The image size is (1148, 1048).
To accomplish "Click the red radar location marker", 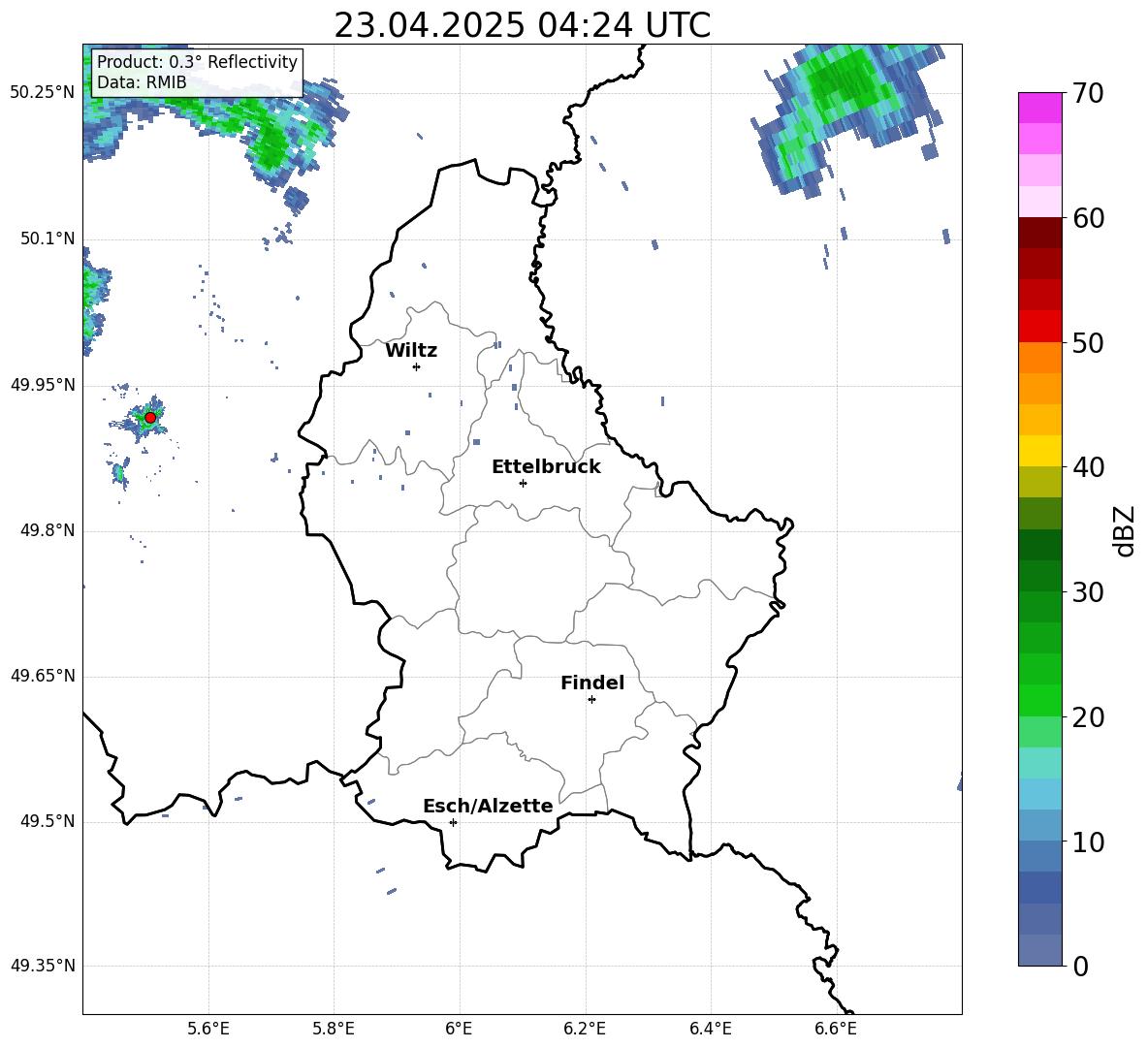I will pos(150,417).
